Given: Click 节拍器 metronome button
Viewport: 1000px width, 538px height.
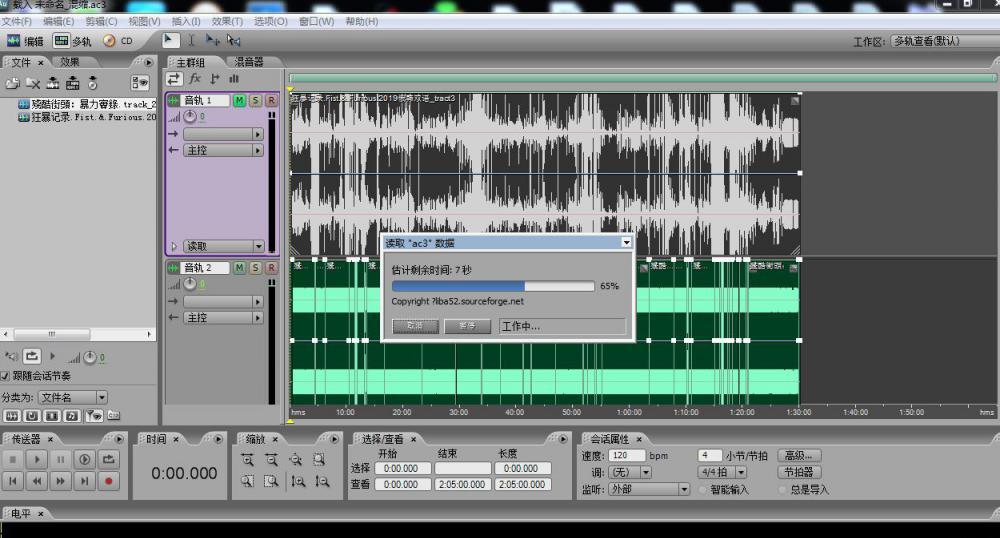Looking at the screenshot, I should tap(798, 472).
